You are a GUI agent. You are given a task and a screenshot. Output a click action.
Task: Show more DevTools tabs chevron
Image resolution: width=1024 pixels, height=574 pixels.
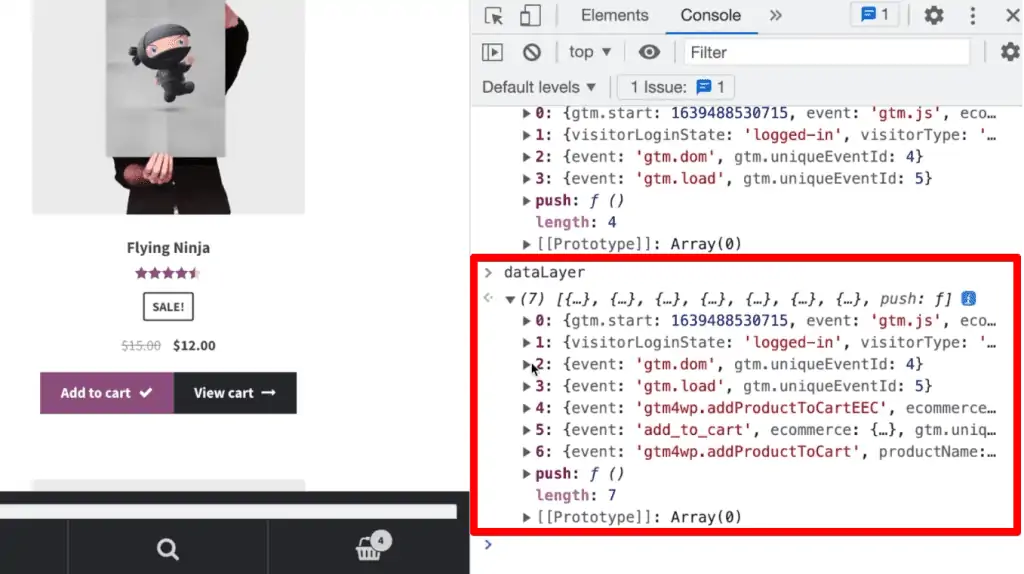click(775, 16)
